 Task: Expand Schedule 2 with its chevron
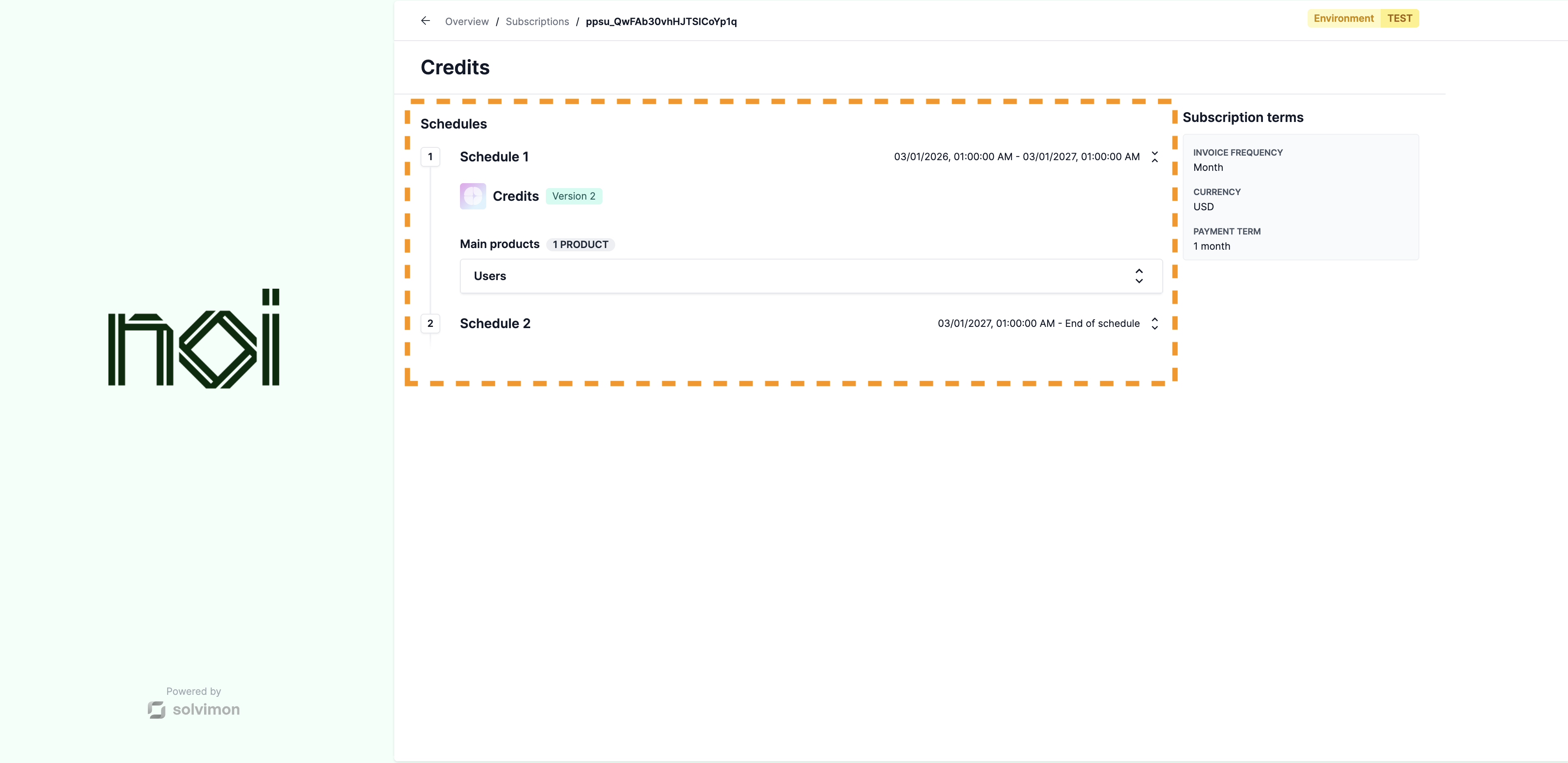tap(1154, 324)
